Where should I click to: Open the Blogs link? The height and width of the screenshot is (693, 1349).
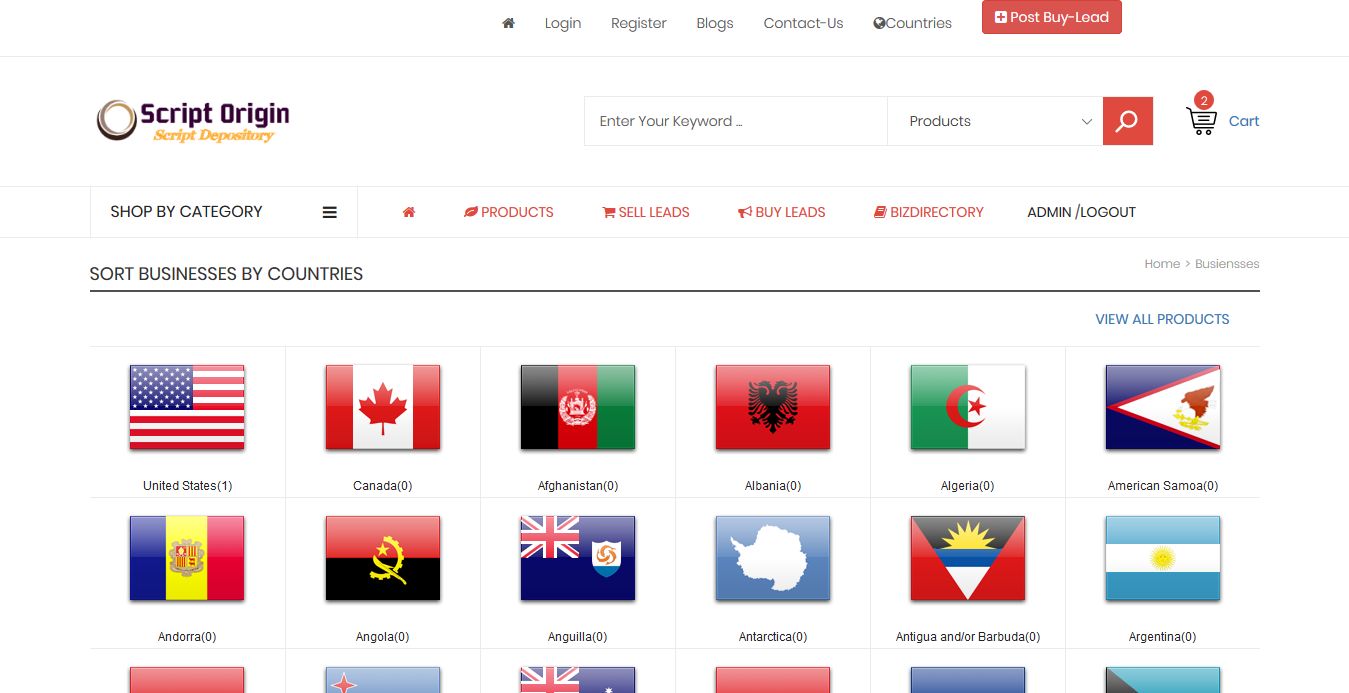click(x=715, y=23)
